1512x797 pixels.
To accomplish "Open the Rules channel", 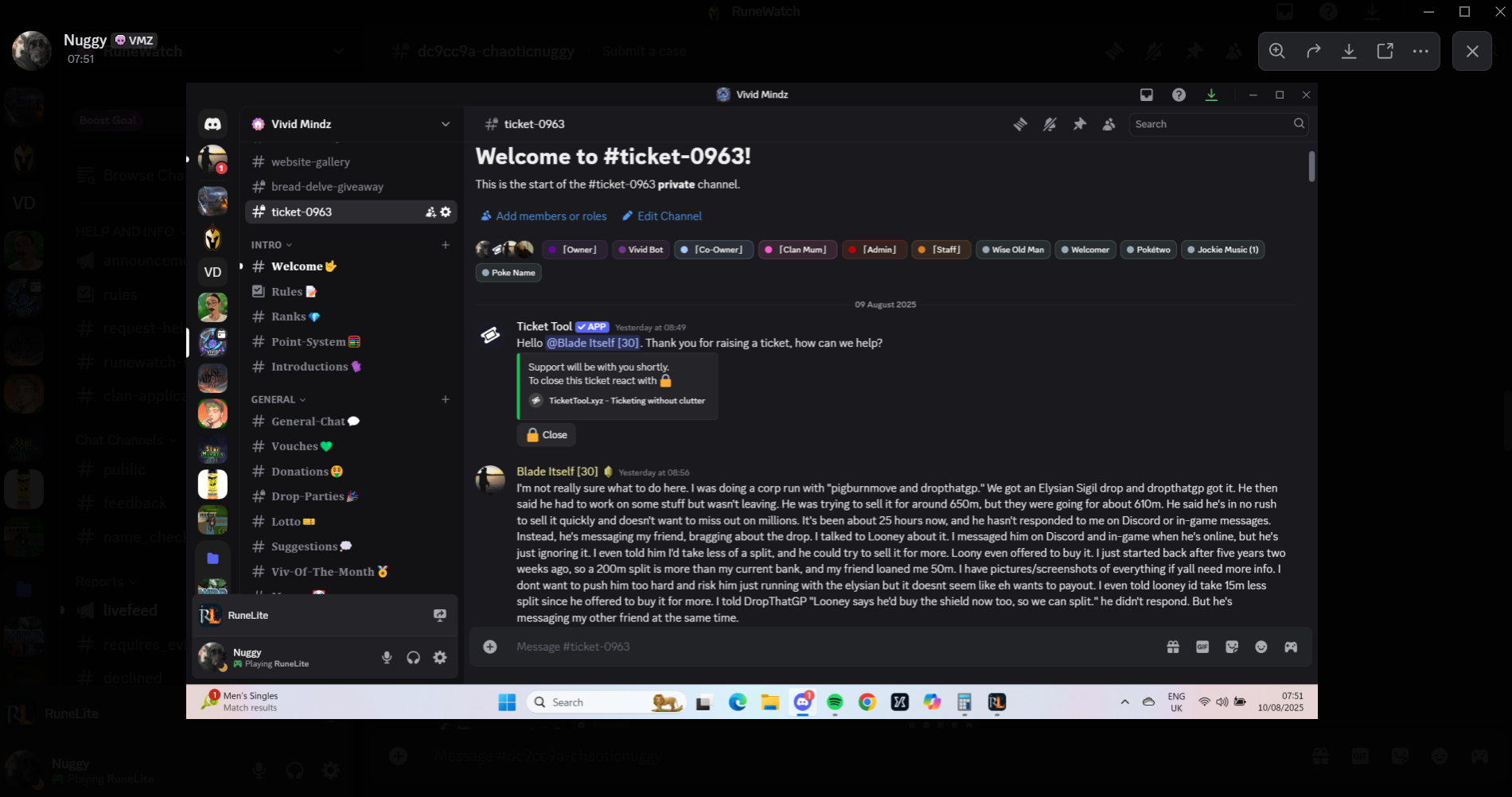I will tap(351, 292).
